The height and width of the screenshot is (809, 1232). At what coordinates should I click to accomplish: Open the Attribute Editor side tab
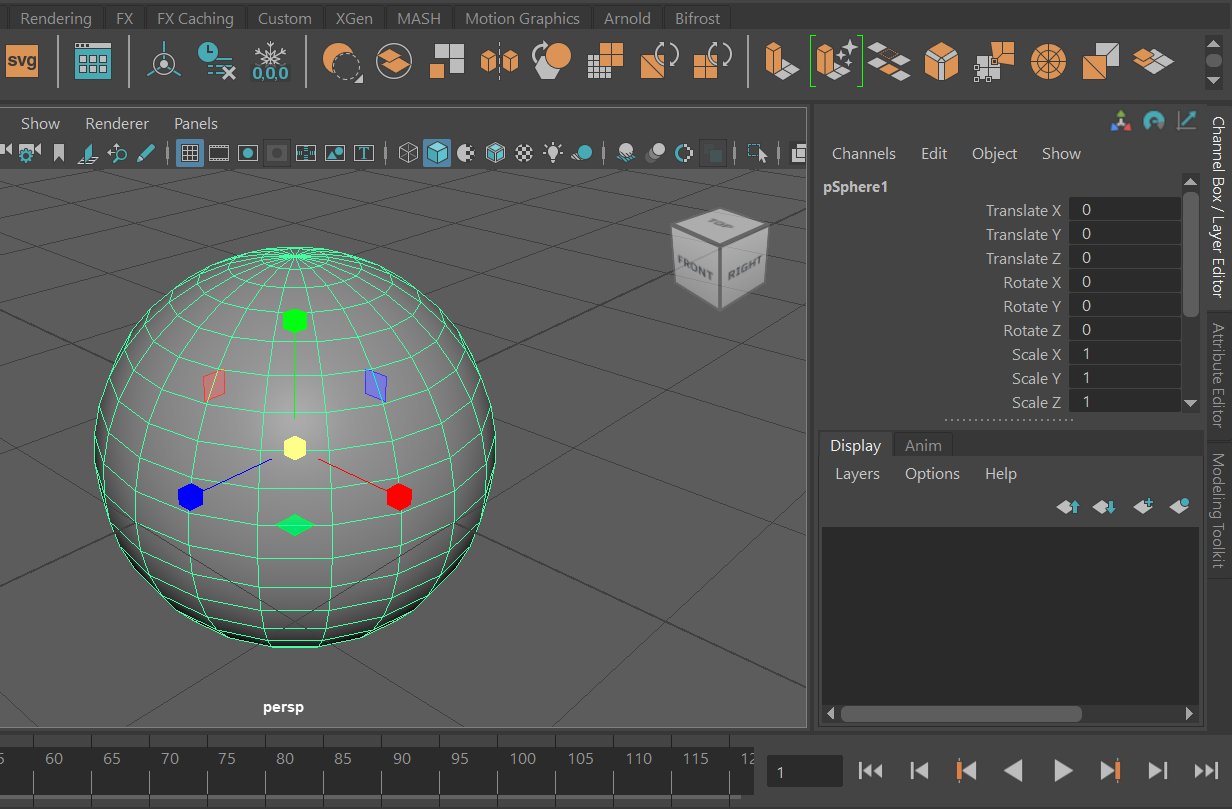[x=1218, y=375]
